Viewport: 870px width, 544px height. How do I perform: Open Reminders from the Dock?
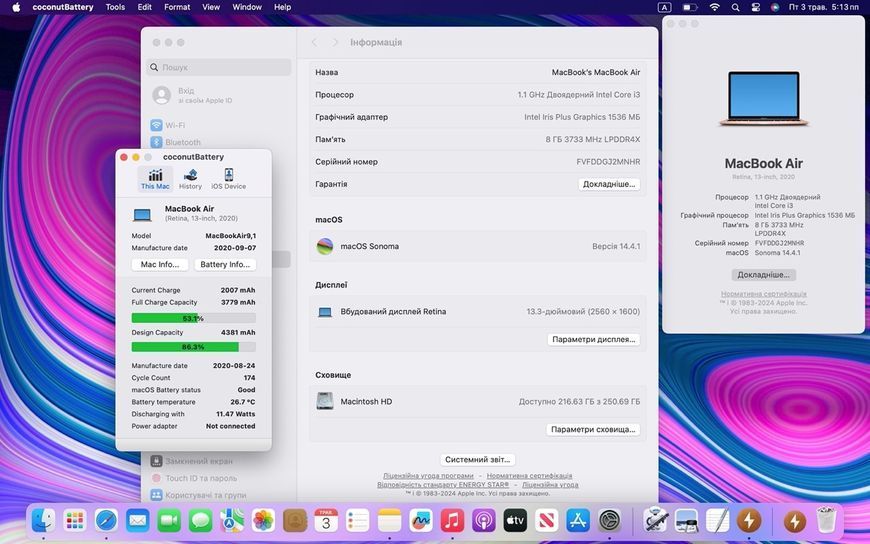(358, 521)
